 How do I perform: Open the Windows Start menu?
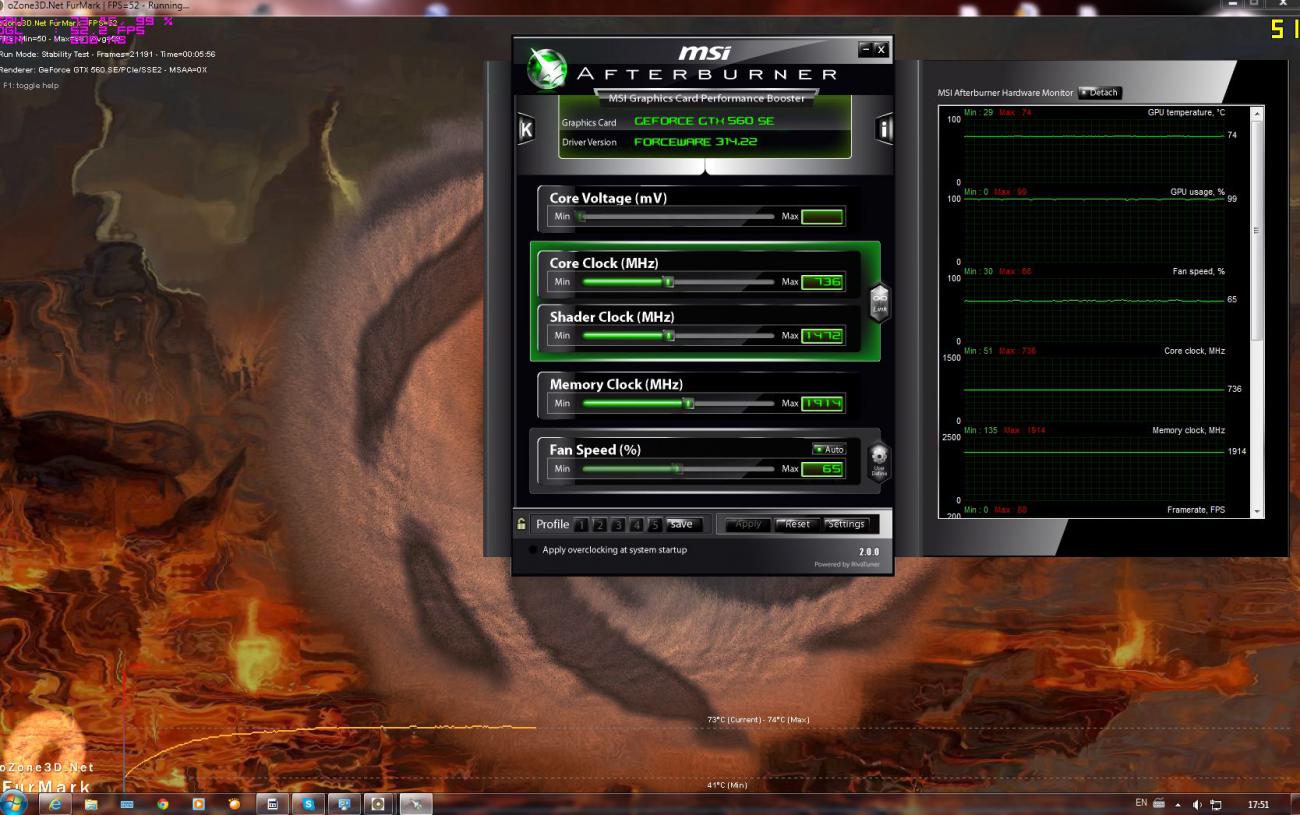coord(15,803)
